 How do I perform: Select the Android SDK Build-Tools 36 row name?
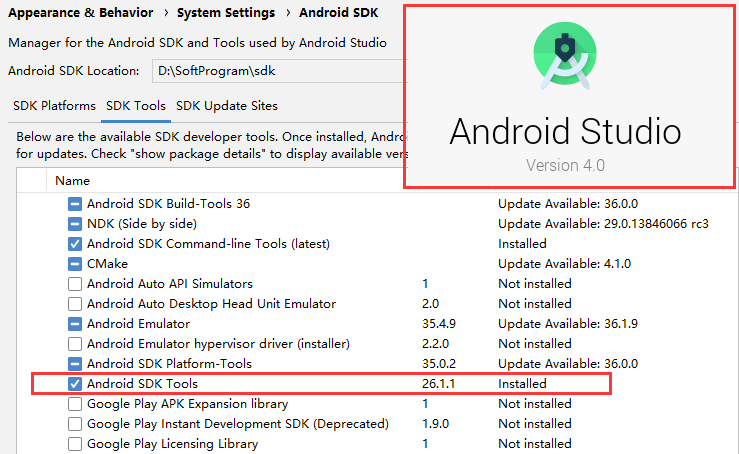click(x=168, y=204)
